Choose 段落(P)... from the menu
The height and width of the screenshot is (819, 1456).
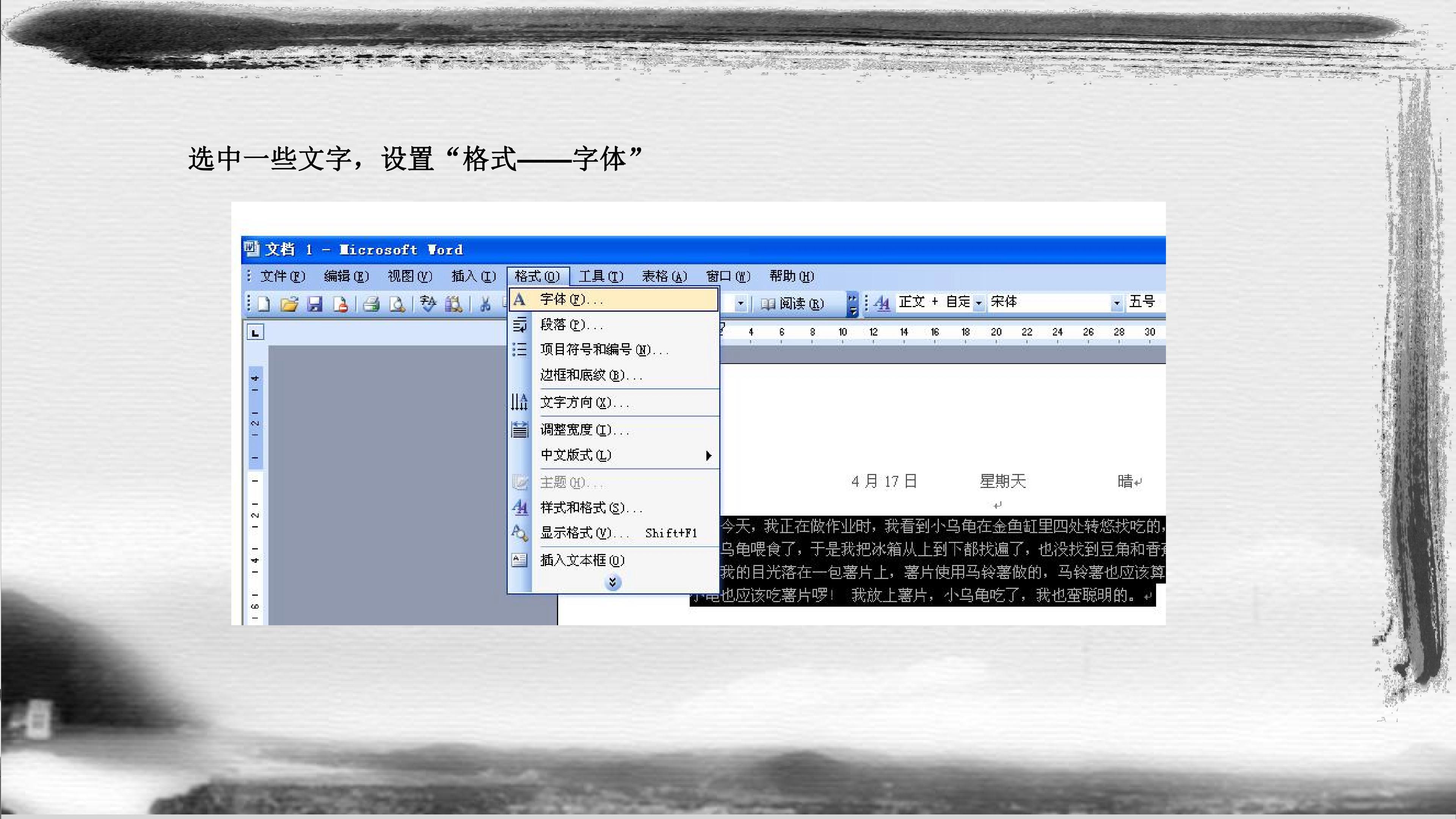(x=614, y=325)
